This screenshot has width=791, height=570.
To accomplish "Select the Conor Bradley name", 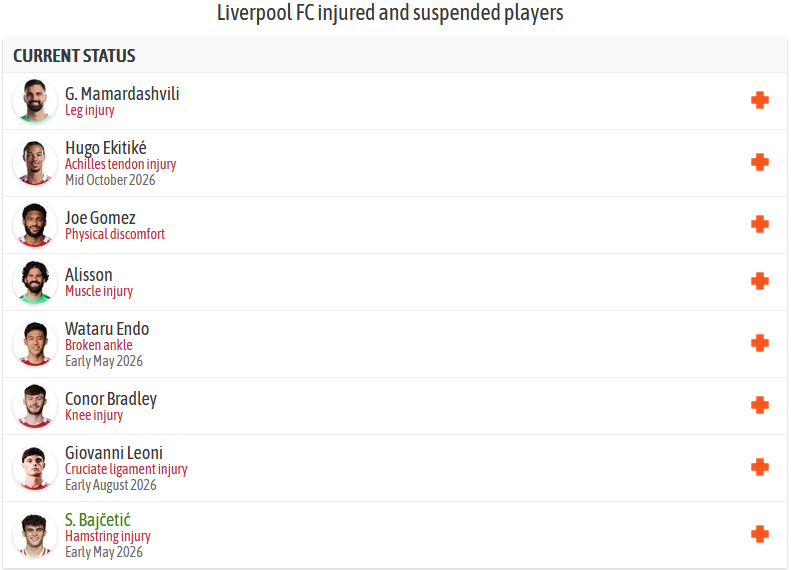I will (111, 399).
